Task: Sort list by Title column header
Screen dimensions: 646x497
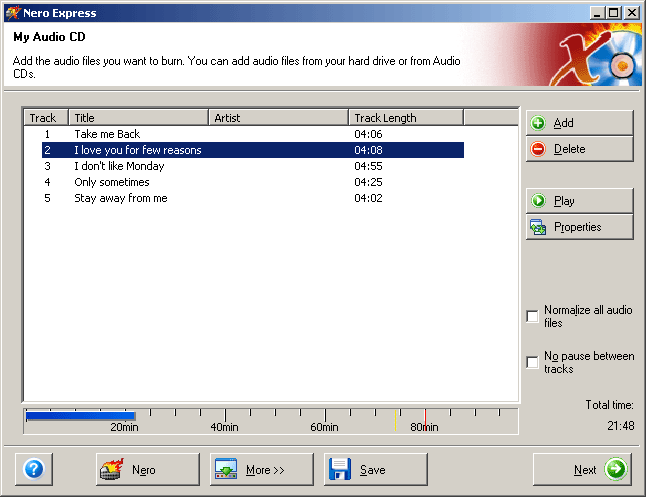Action: pyautogui.click(x=138, y=117)
